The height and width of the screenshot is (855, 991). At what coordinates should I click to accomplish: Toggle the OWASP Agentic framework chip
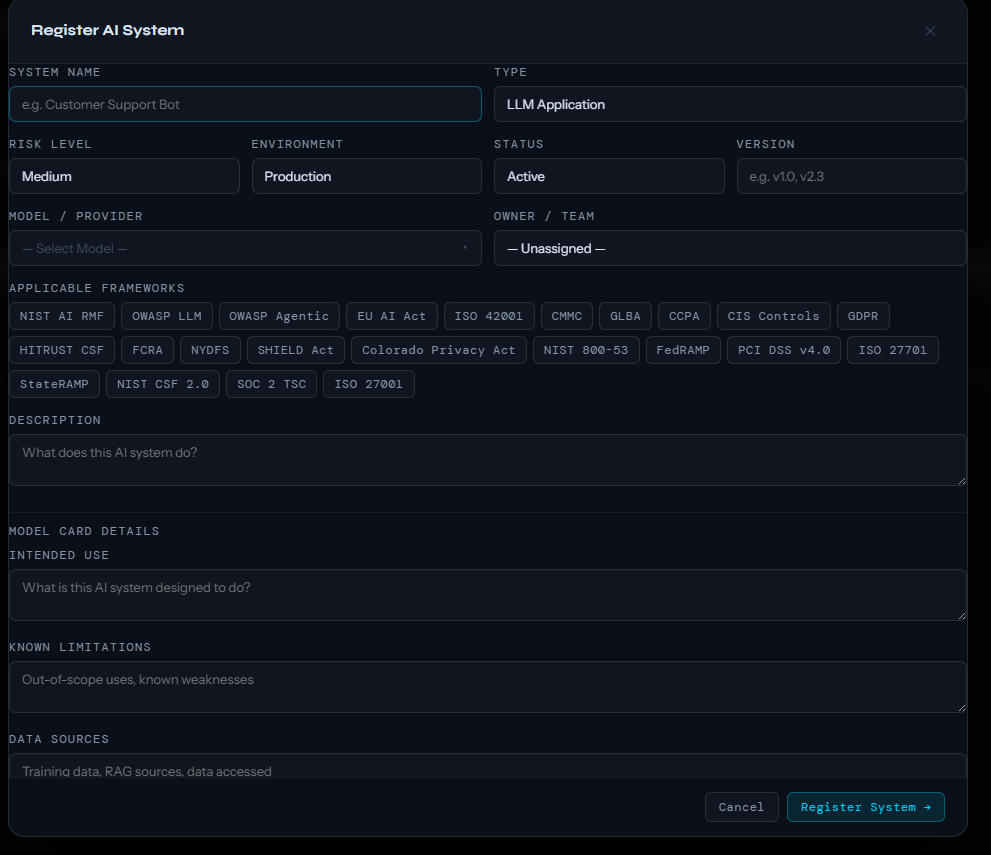tap(279, 315)
